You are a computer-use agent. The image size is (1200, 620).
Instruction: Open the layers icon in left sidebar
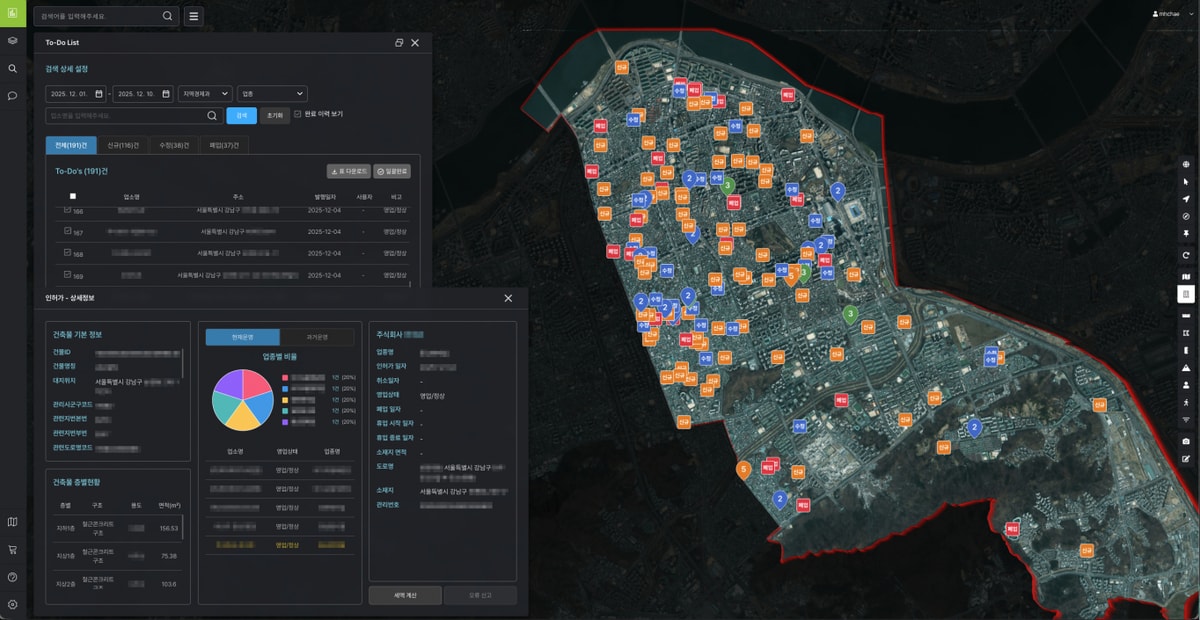tap(12, 41)
